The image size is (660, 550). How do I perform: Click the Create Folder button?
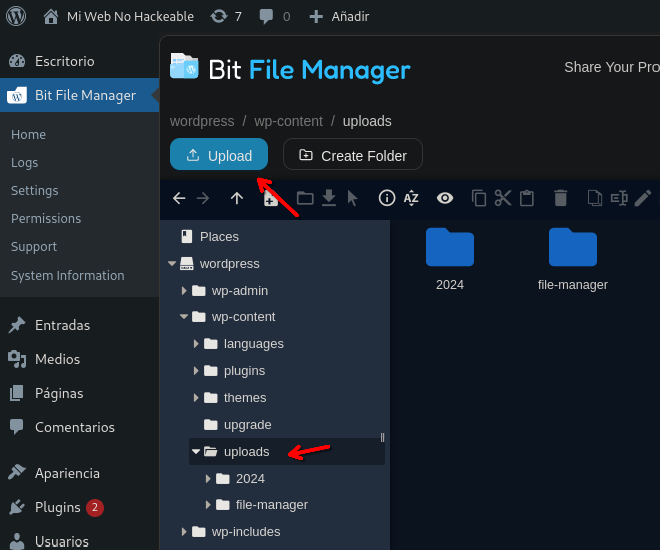[352, 155]
